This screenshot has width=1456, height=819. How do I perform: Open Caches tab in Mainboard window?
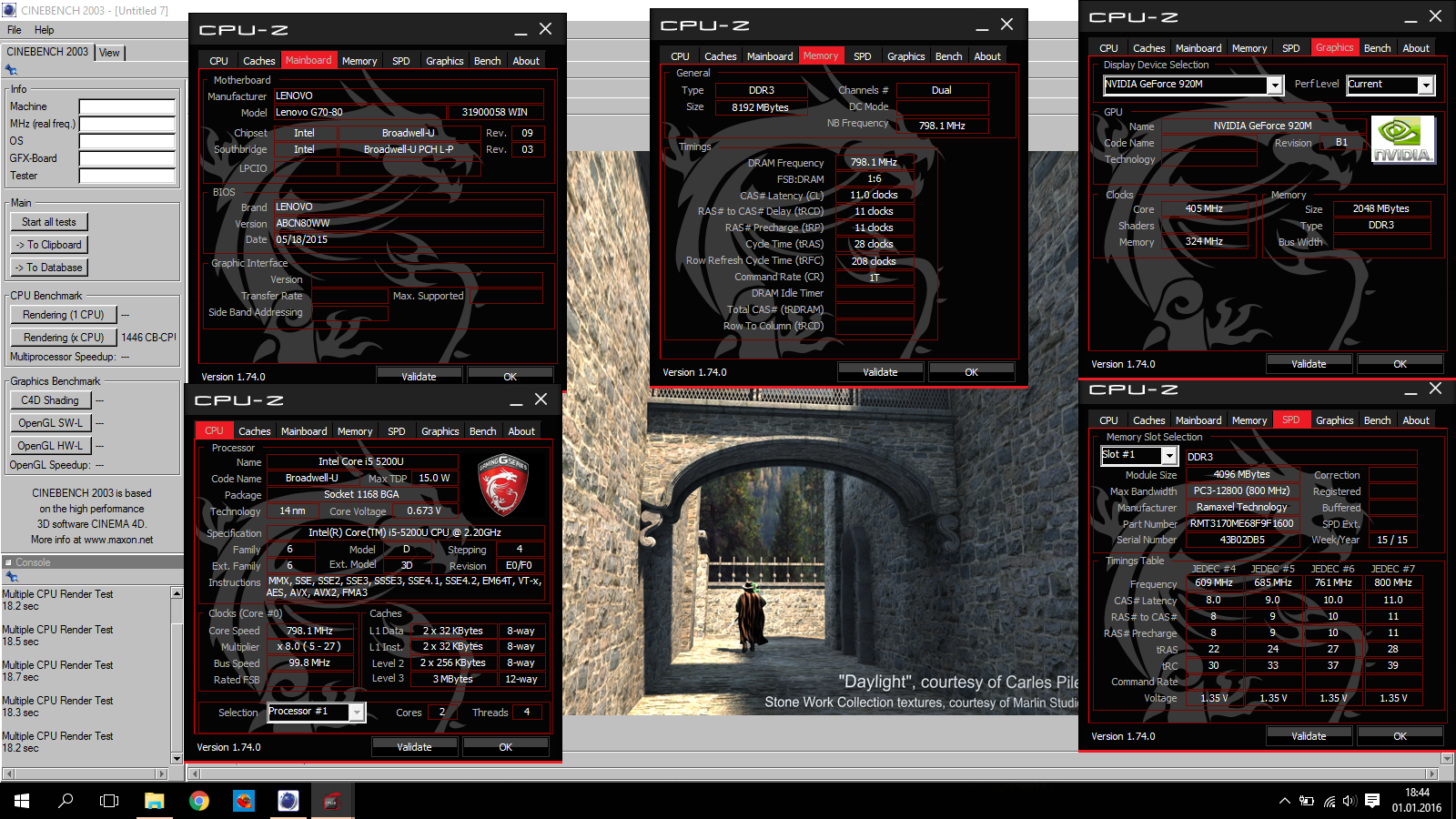[258, 61]
